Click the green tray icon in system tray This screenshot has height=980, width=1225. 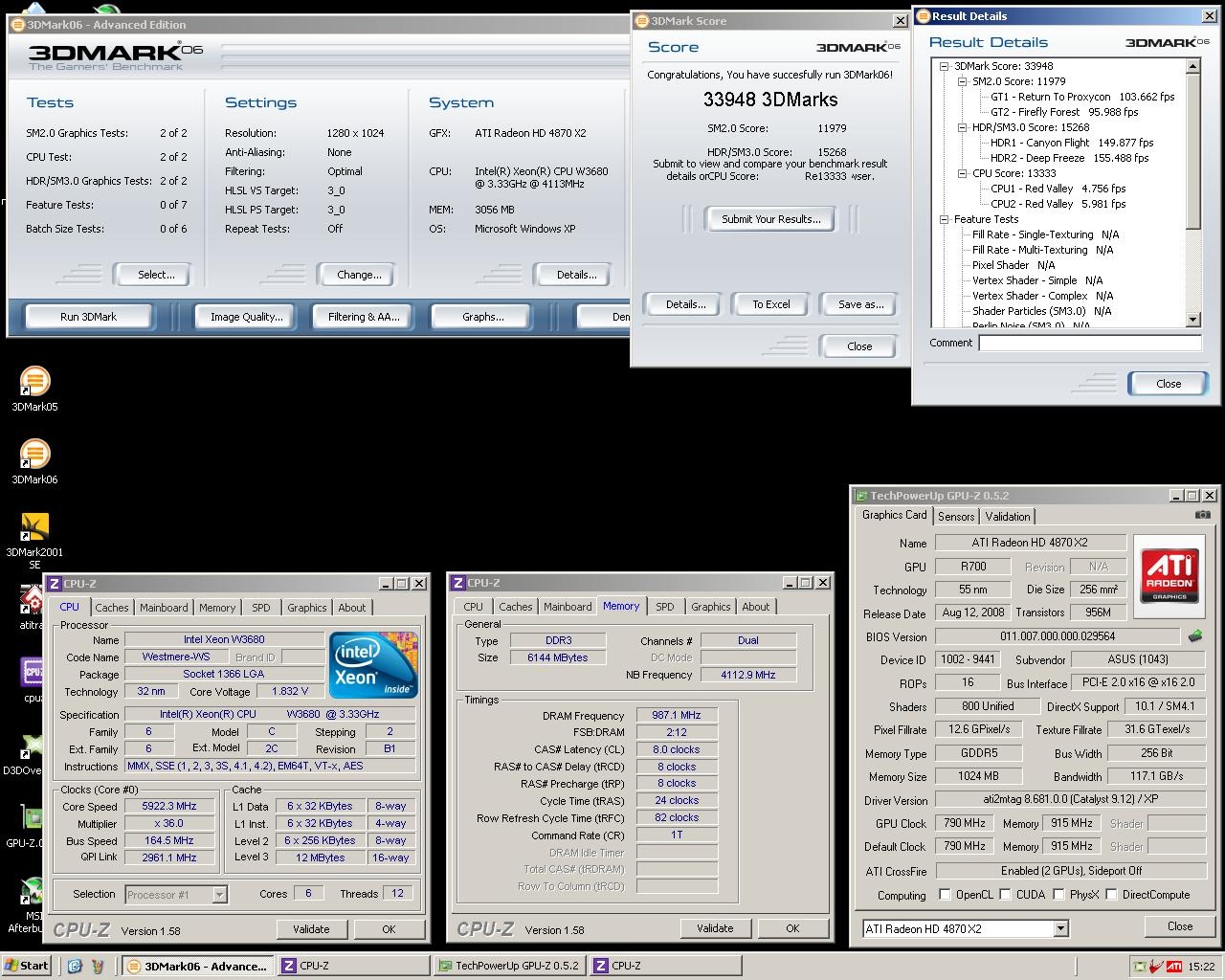(1139, 966)
